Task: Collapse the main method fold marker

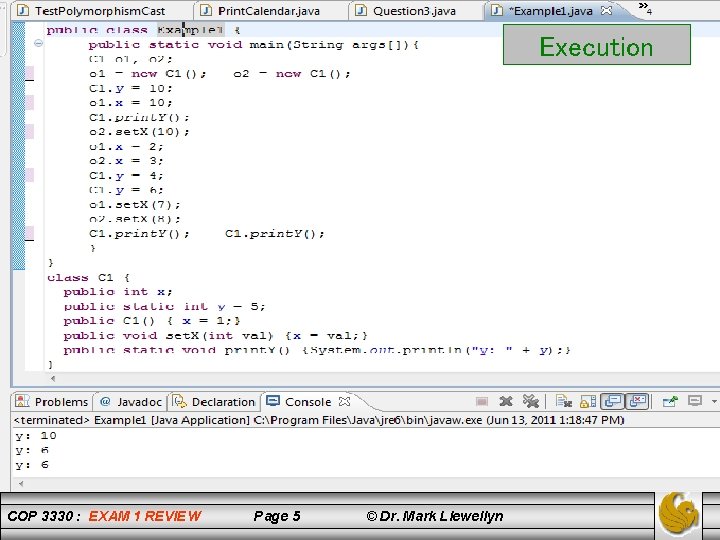Action: point(38,43)
